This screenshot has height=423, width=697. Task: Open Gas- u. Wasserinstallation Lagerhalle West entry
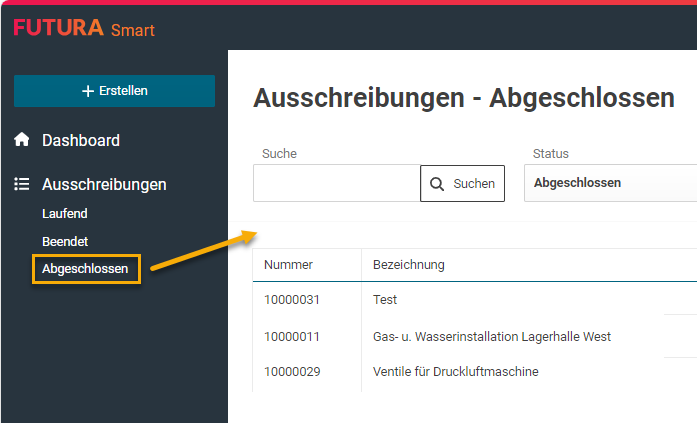[491, 336]
